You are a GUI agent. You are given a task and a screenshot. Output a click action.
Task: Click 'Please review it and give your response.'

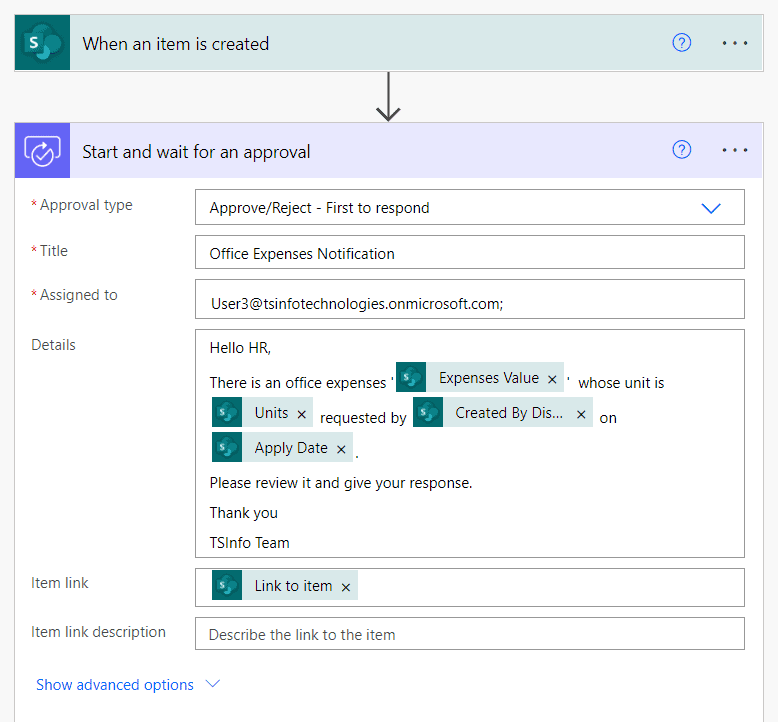pyautogui.click(x=341, y=483)
